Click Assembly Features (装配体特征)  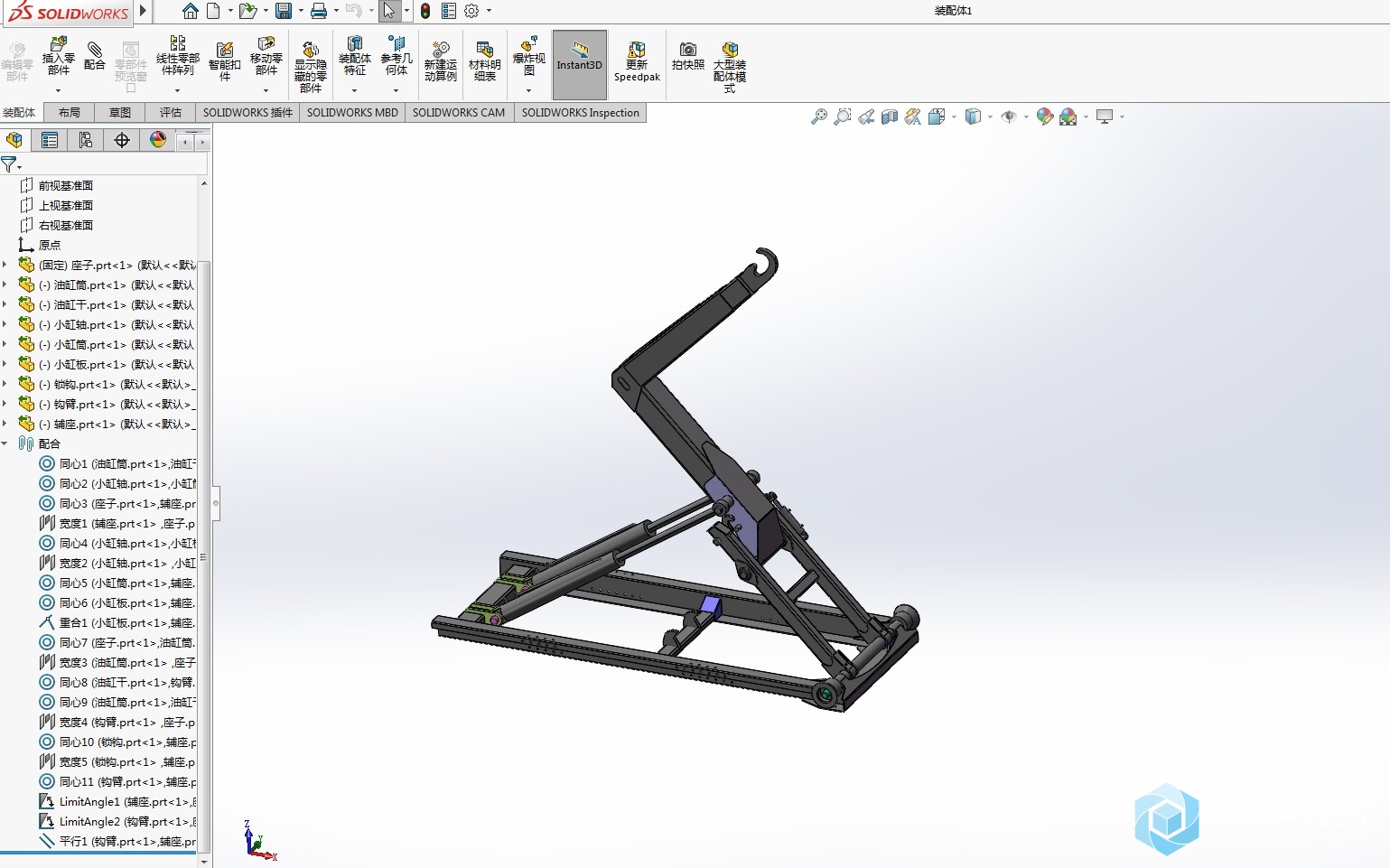[354, 56]
